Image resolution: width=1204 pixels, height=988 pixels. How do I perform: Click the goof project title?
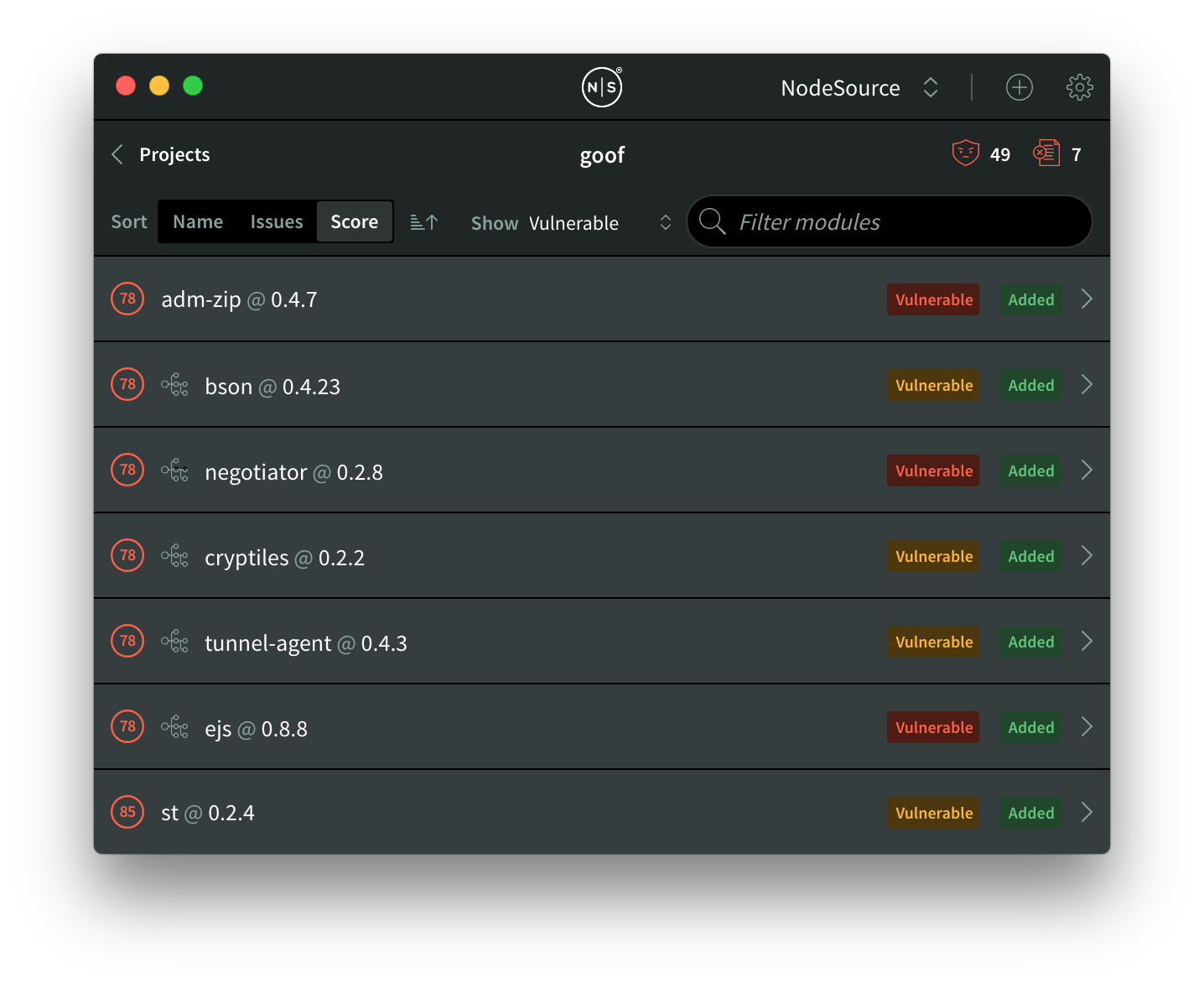(602, 155)
